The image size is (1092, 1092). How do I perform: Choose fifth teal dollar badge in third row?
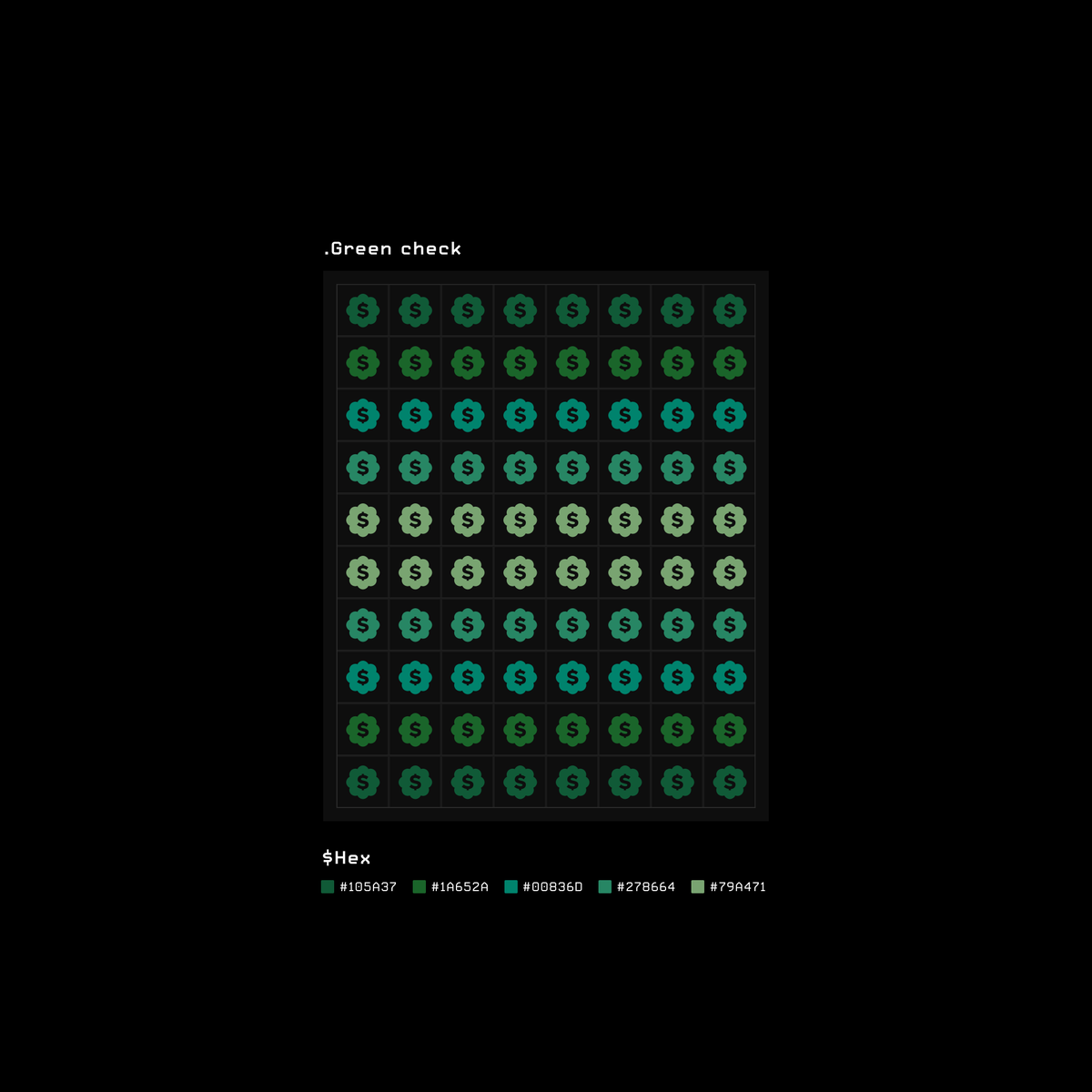coord(572,415)
